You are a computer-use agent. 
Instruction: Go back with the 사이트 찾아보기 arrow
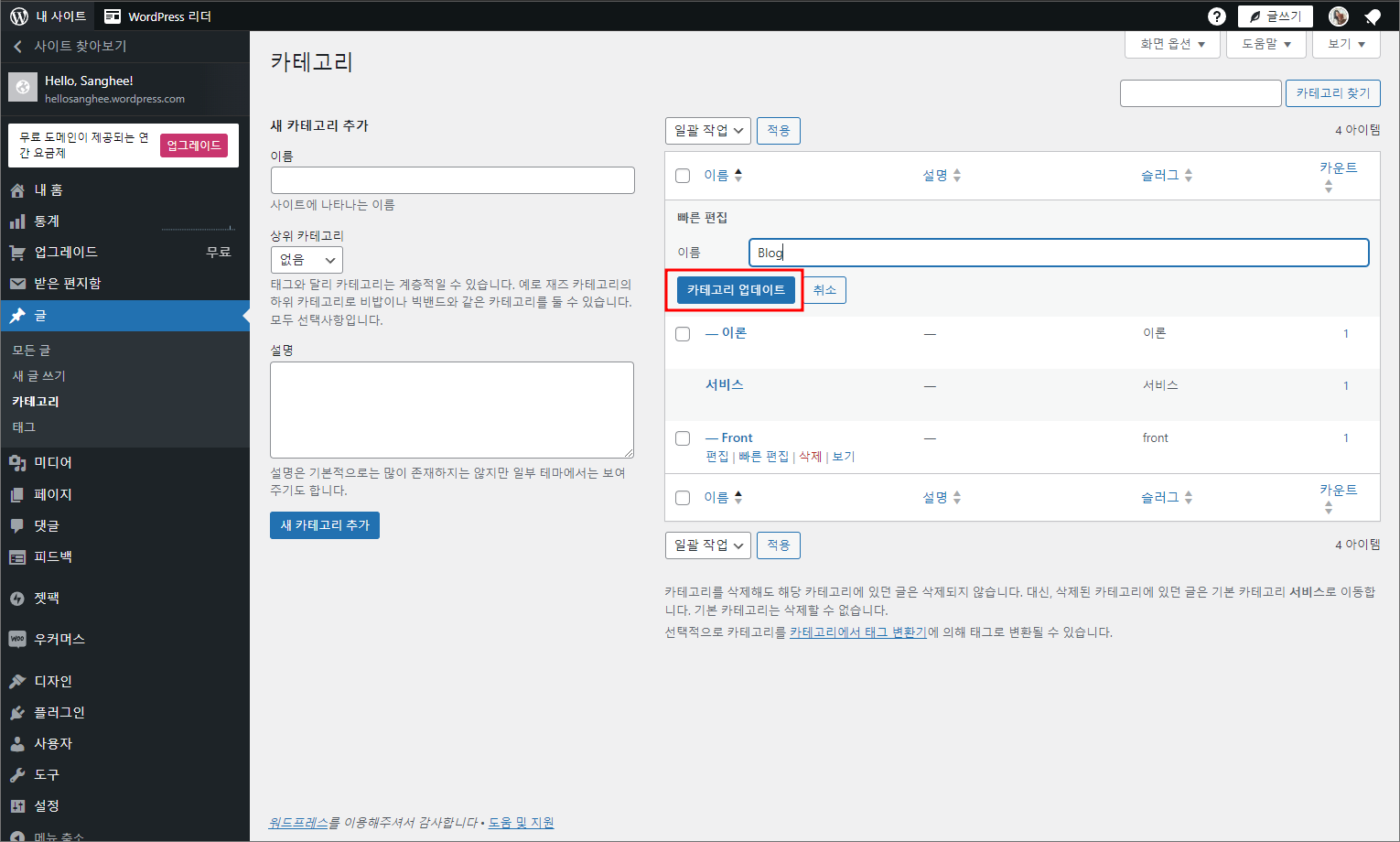(17, 46)
